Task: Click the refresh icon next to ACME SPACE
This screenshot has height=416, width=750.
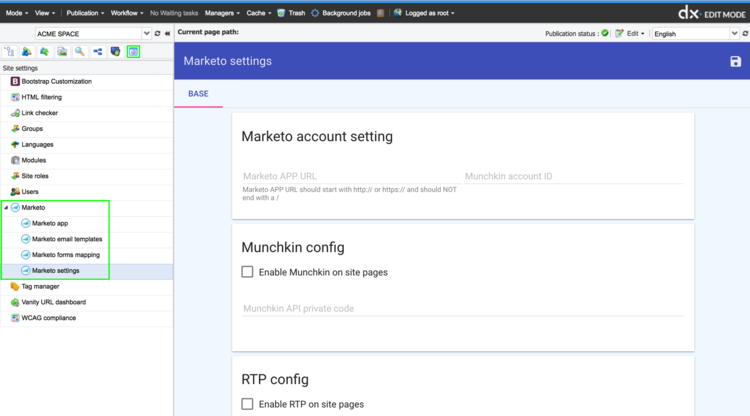Action: (x=157, y=33)
